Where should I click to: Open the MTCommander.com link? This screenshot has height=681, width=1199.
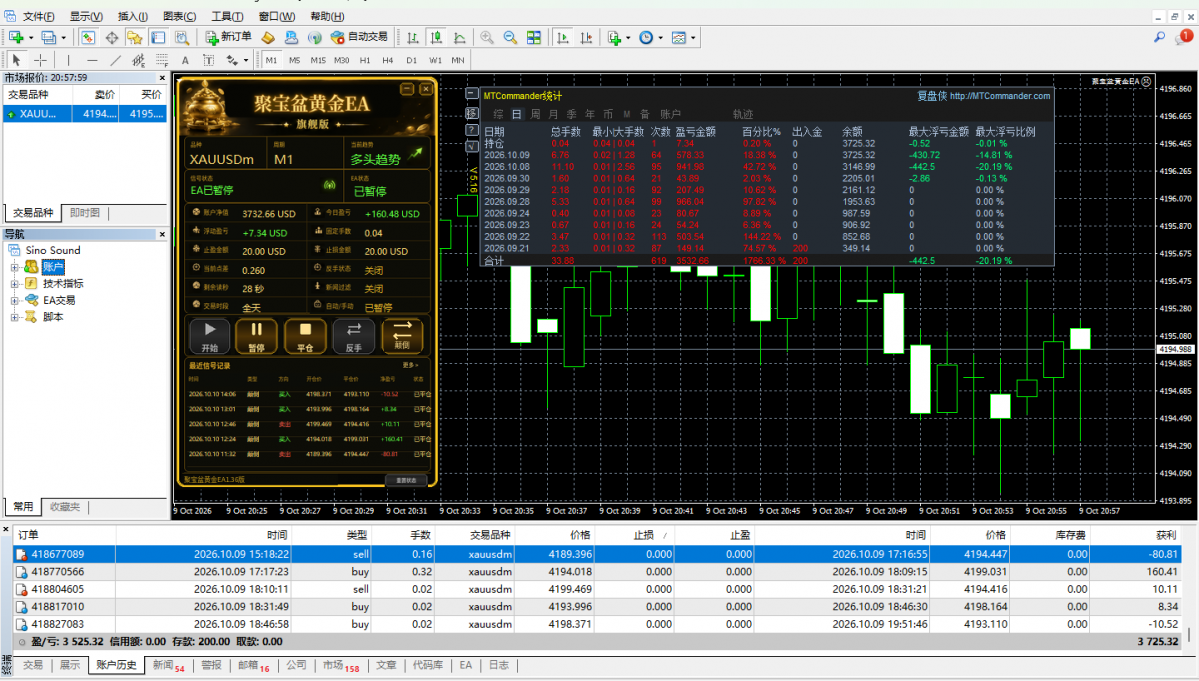coord(999,96)
